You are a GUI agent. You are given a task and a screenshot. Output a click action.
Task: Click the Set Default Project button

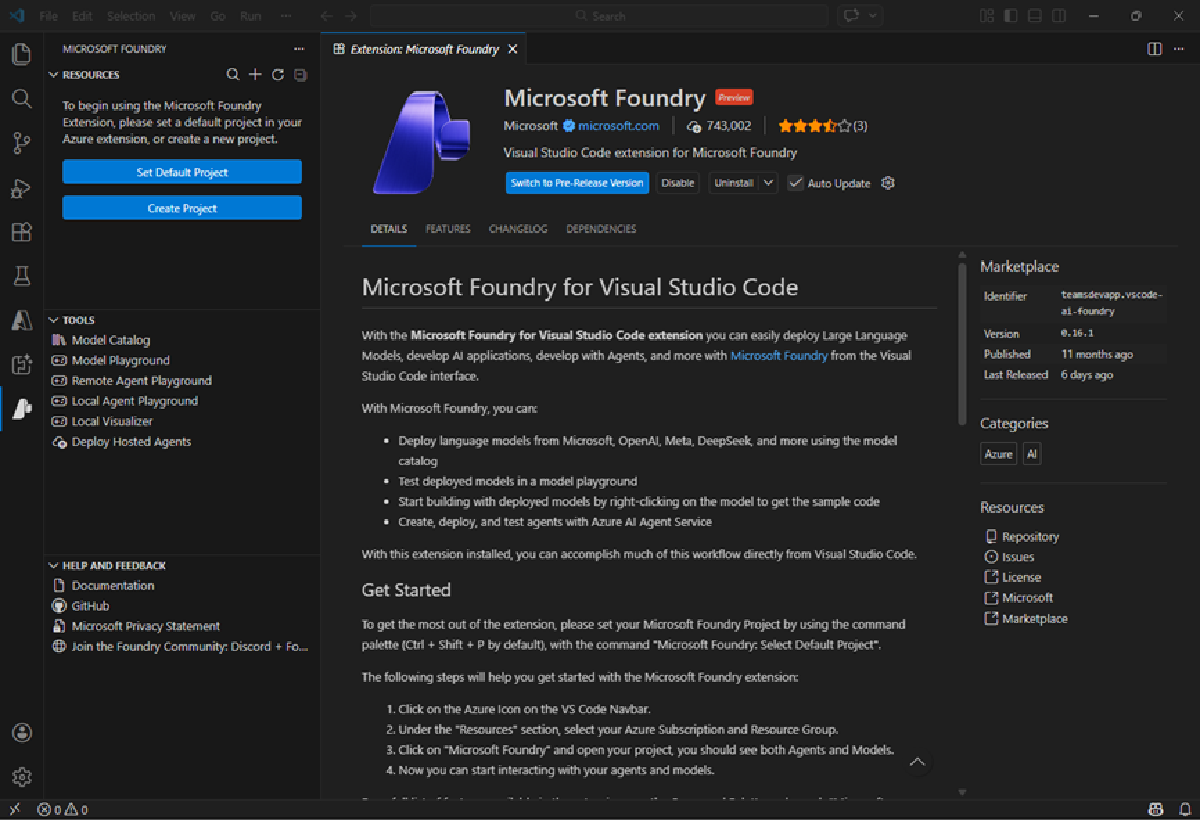(x=181, y=171)
